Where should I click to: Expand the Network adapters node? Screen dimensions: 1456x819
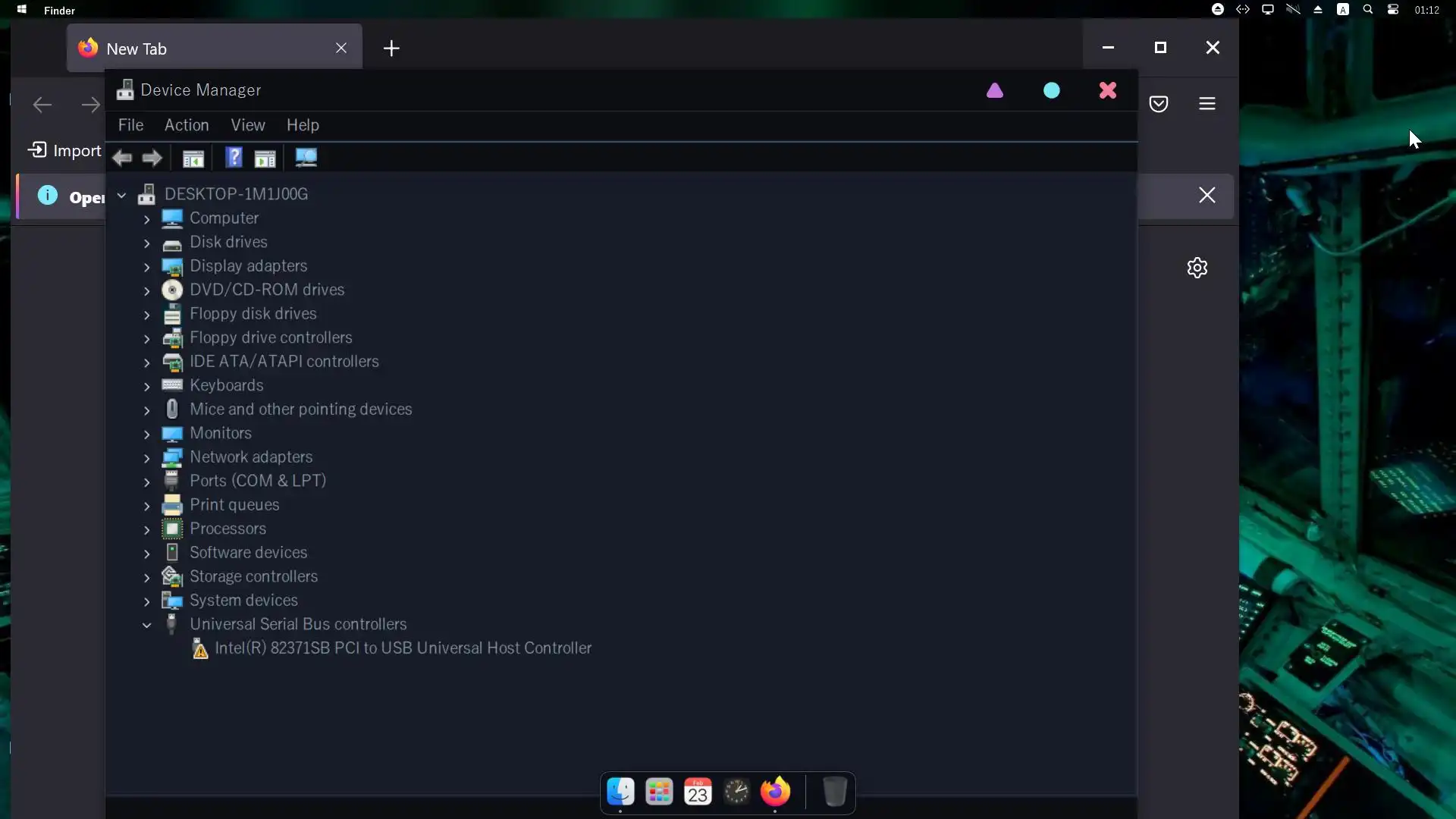click(x=147, y=458)
